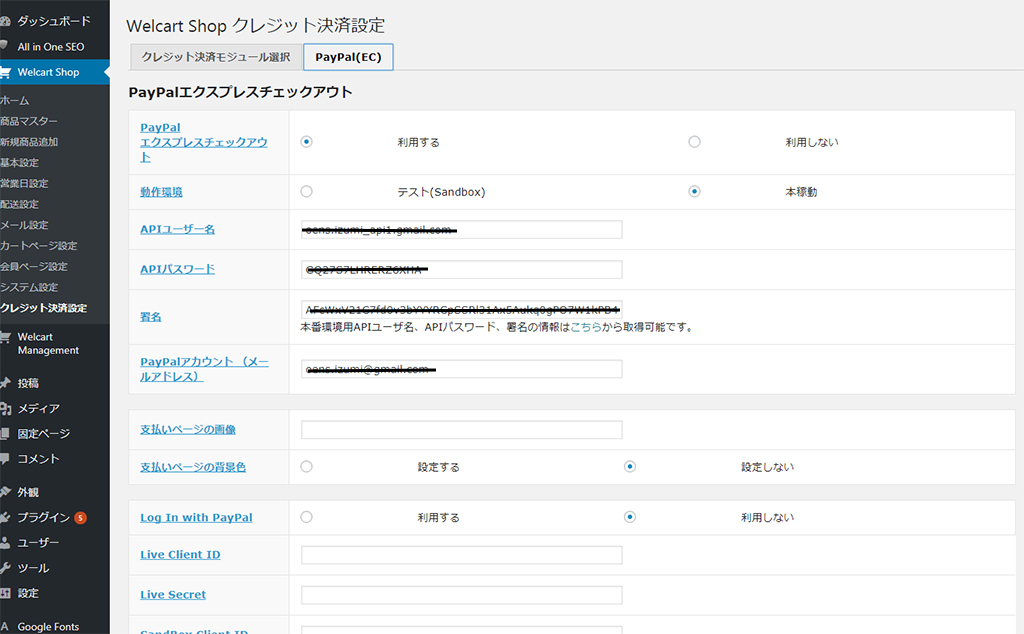The height and width of the screenshot is (634, 1024).
Task: Click the Live Secret label link
Action: coord(173,595)
